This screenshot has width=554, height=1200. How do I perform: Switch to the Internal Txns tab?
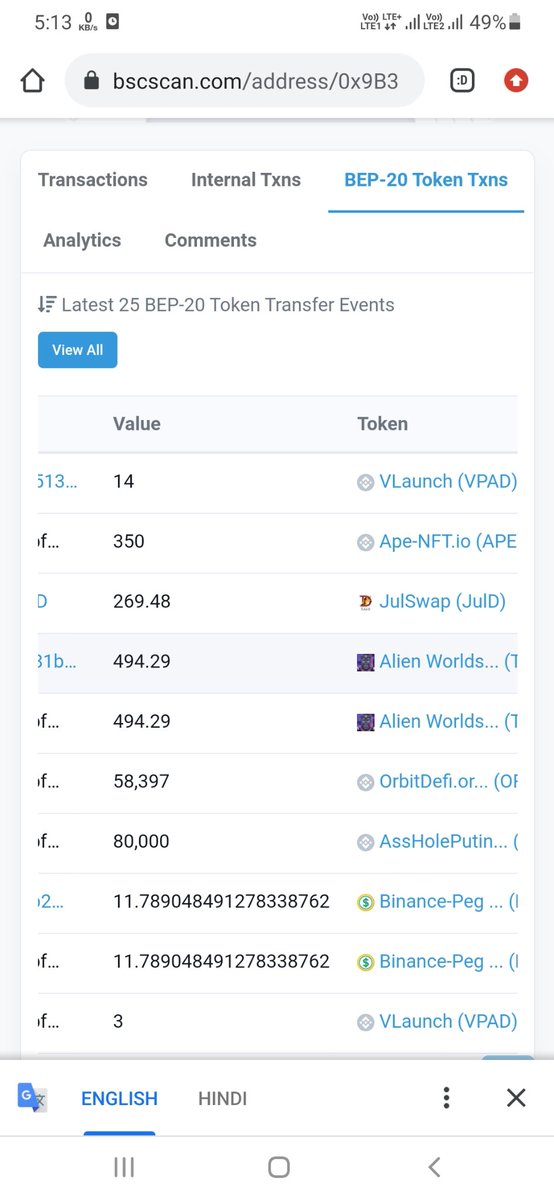click(246, 180)
